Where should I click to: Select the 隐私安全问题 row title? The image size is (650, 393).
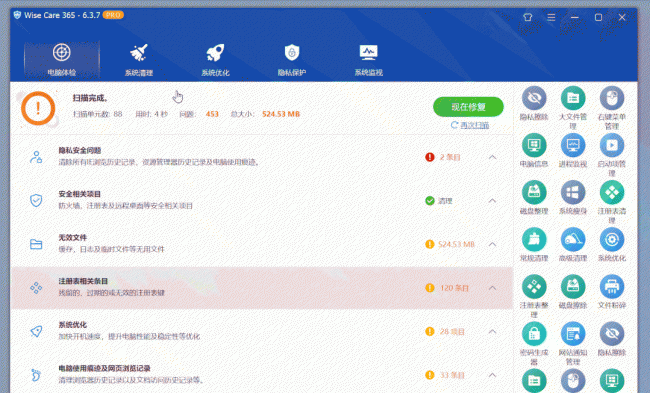coord(80,150)
